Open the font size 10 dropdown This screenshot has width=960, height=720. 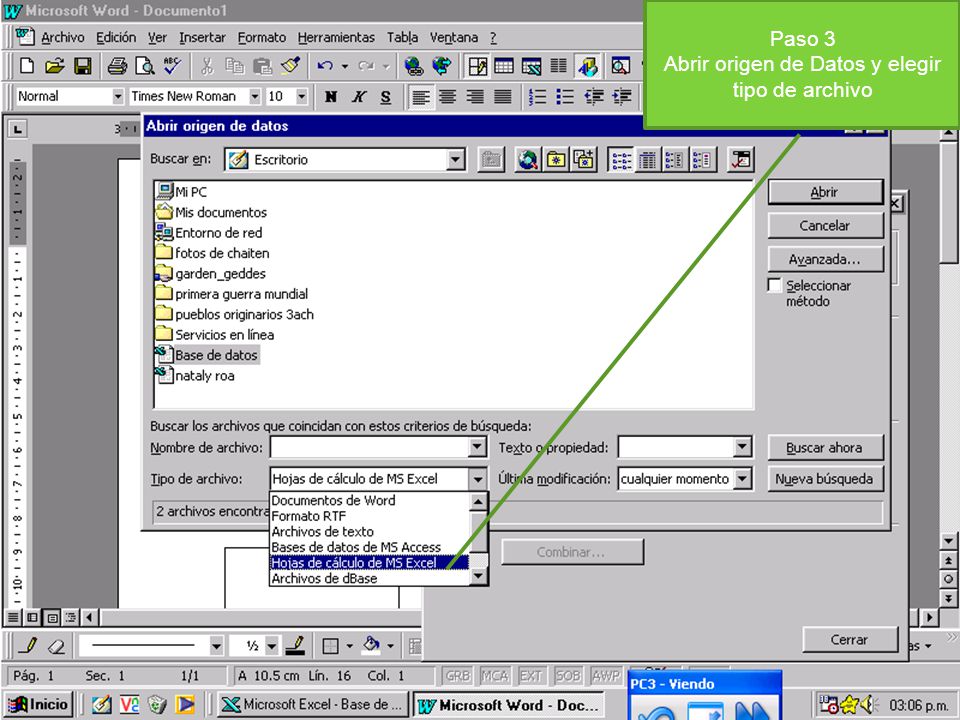click(301, 96)
